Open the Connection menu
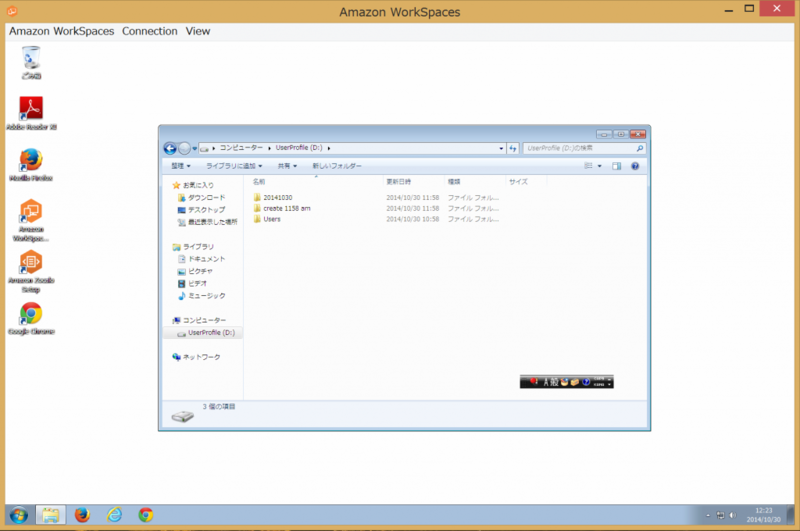 149,31
